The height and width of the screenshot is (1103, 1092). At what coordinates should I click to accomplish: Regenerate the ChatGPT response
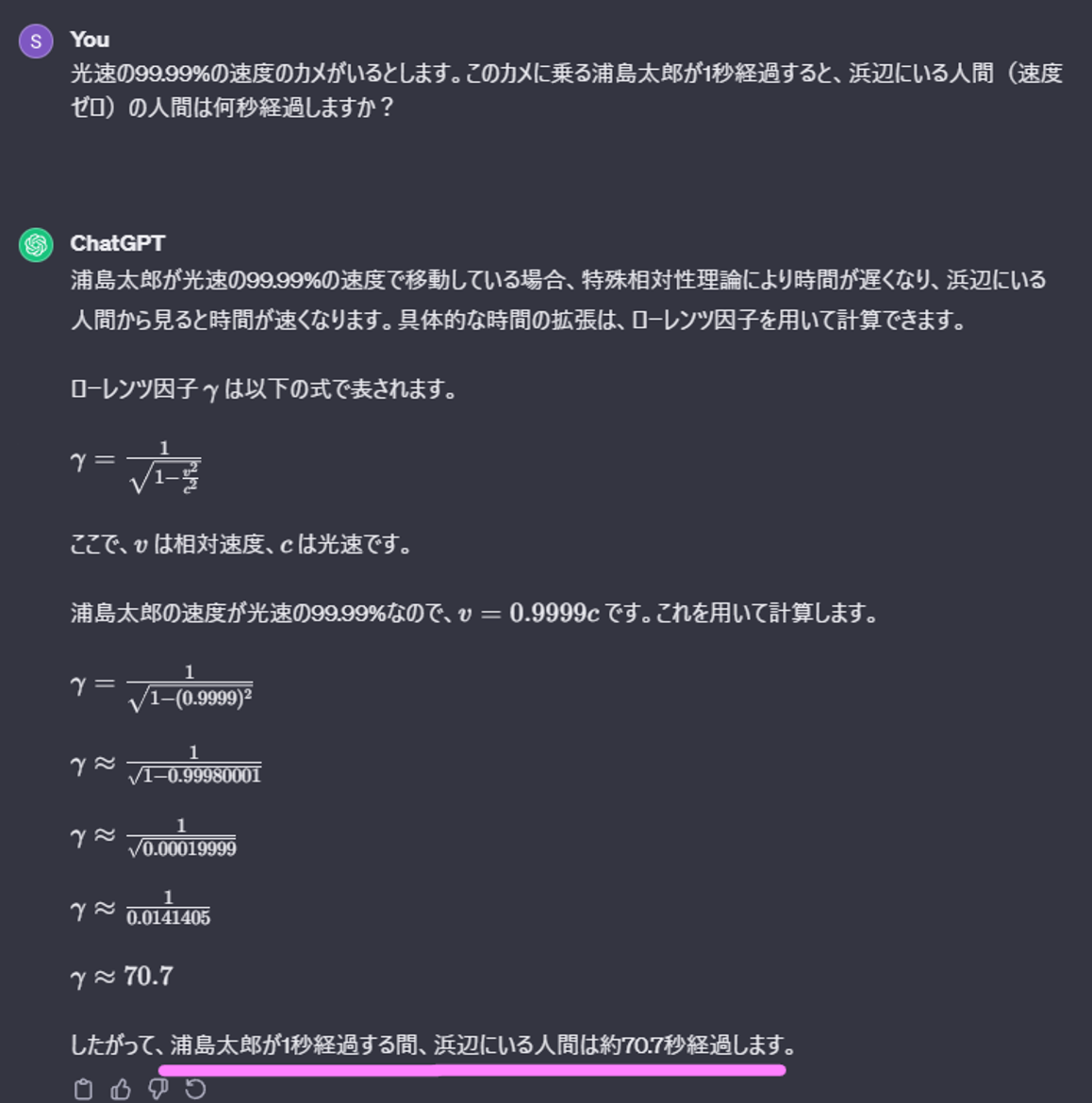pos(195,1090)
